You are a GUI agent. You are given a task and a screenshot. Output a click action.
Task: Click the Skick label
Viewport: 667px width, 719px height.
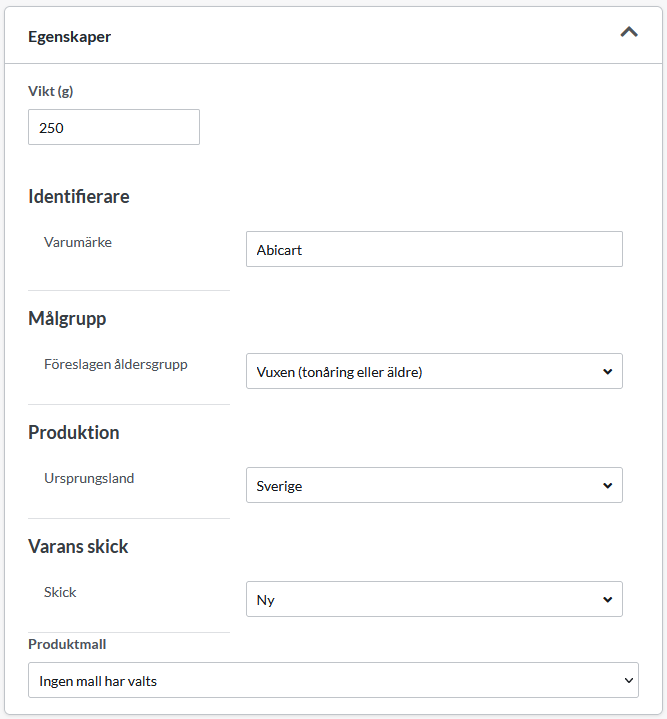pos(60,592)
